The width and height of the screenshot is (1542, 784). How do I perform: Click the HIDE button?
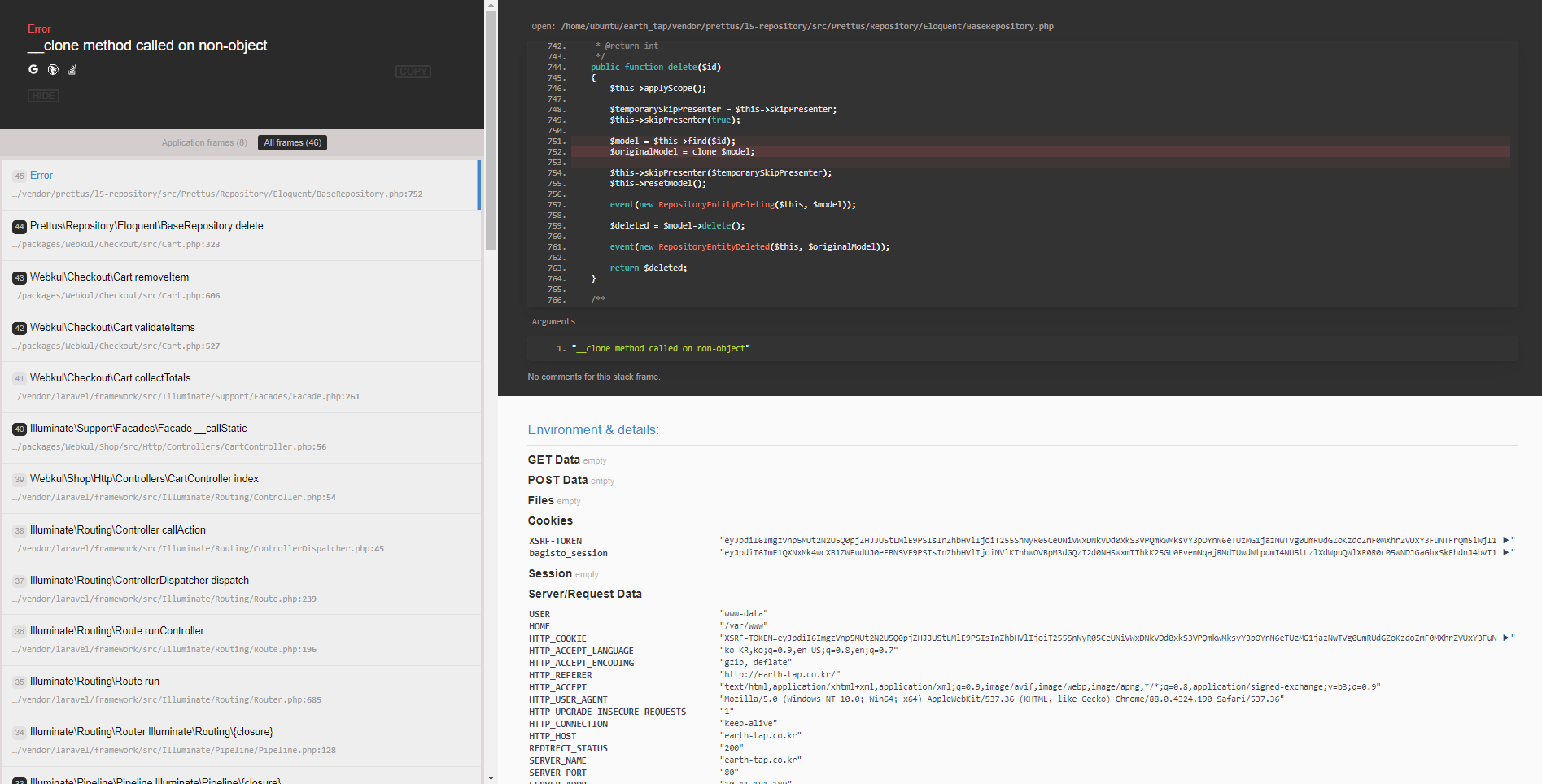pyautogui.click(x=44, y=96)
